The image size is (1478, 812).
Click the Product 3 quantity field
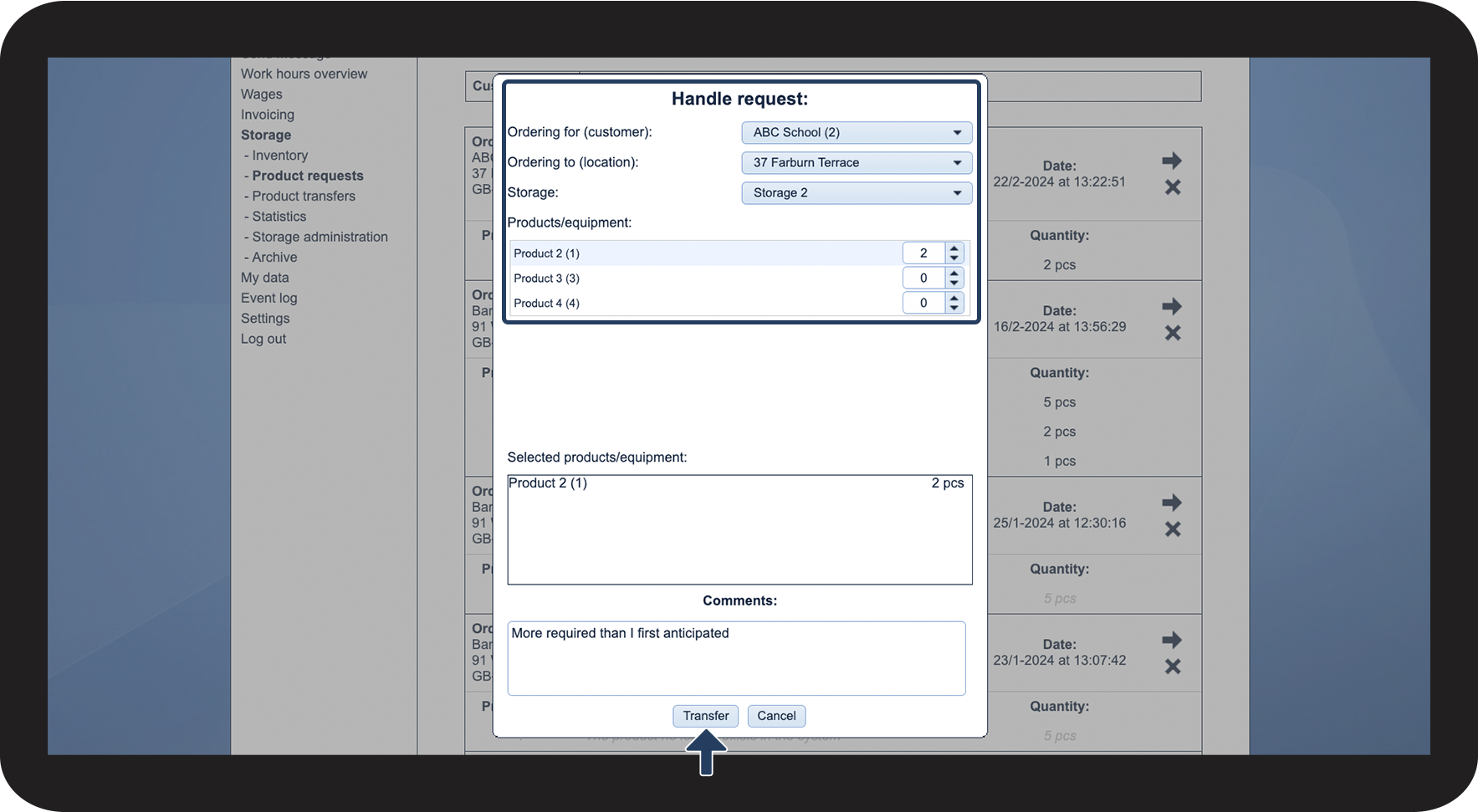(923, 278)
